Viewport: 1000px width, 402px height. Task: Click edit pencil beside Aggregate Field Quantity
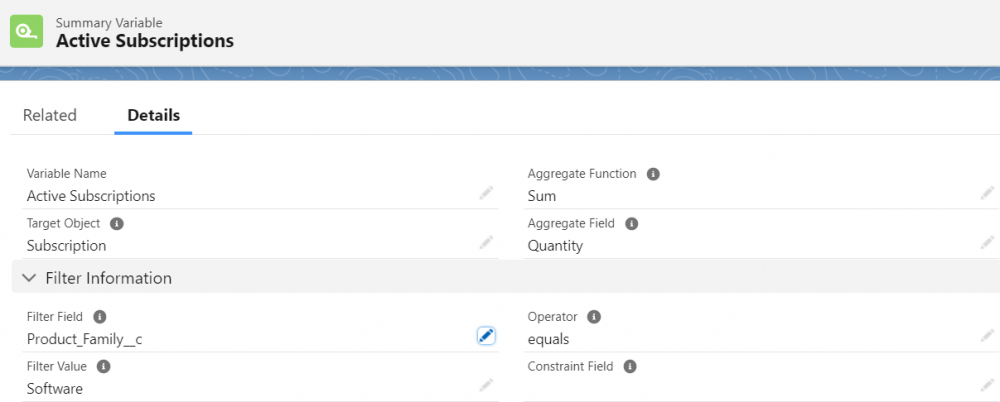[x=987, y=243]
